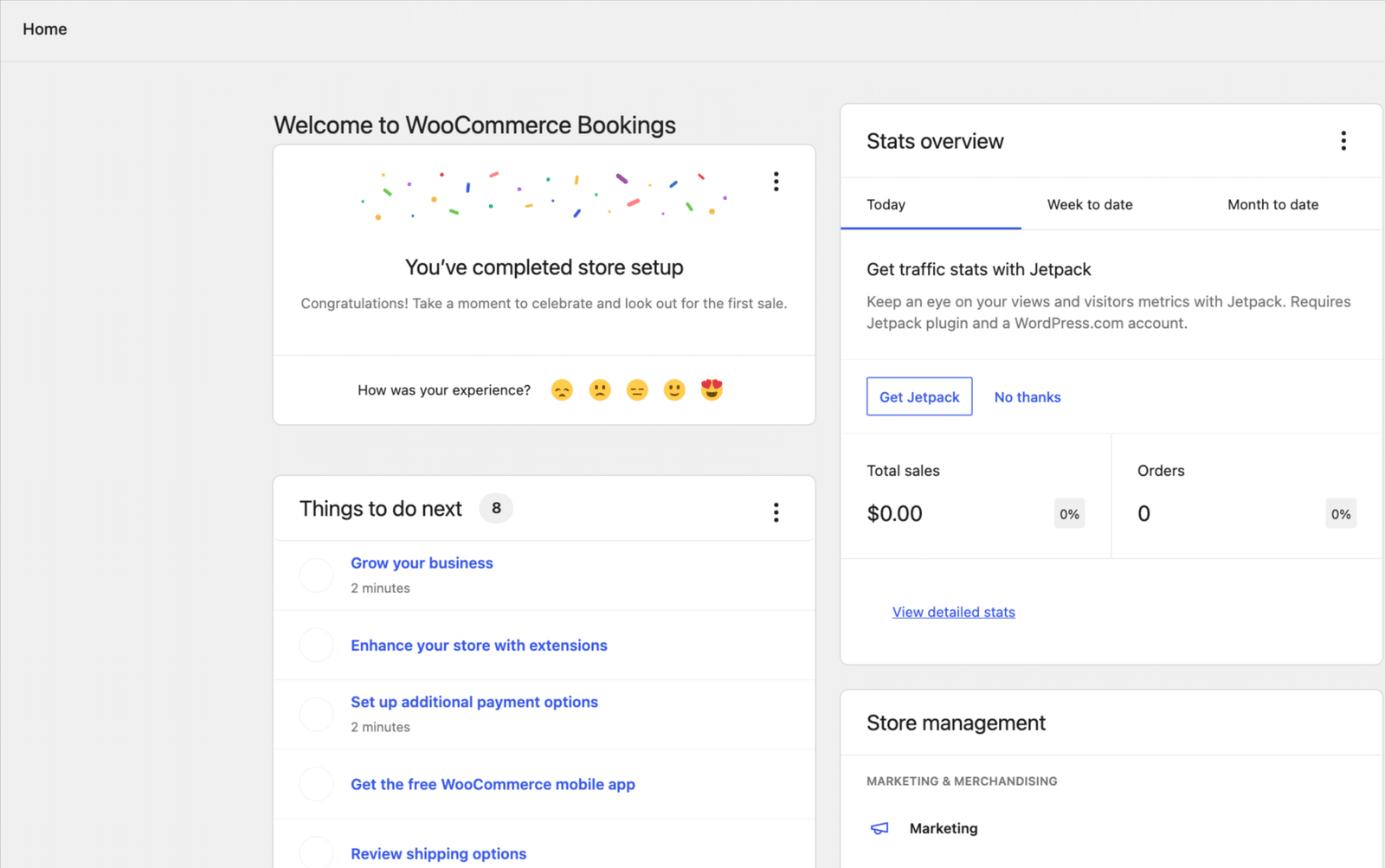Click the Store management heading

(x=956, y=723)
